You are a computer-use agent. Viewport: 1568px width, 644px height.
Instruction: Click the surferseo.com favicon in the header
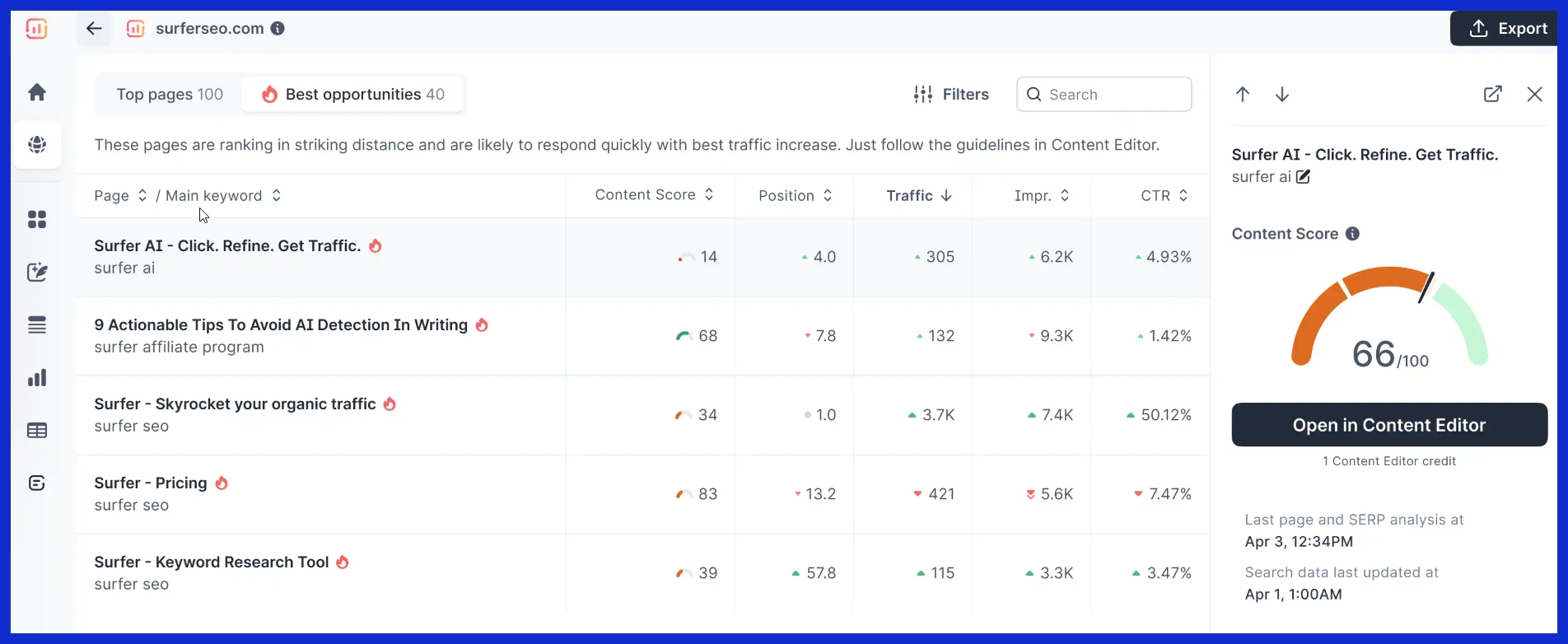pos(135,29)
